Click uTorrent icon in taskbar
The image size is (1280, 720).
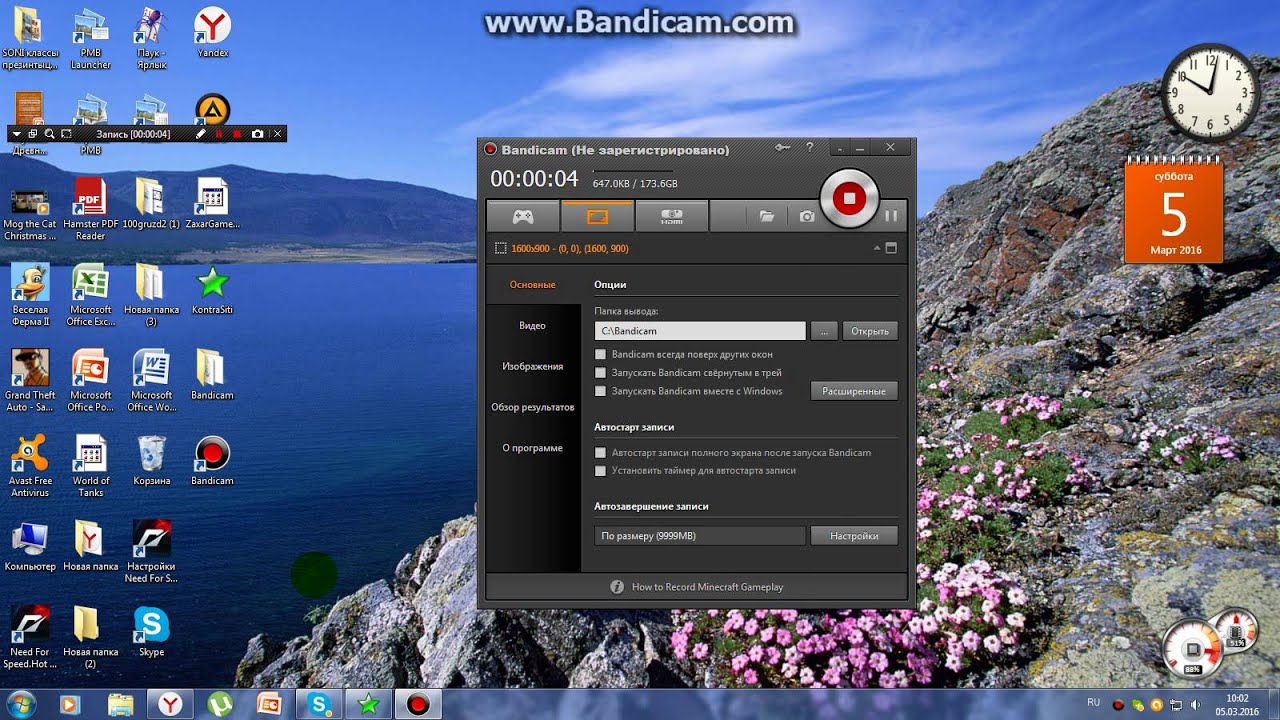click(220, 704)
